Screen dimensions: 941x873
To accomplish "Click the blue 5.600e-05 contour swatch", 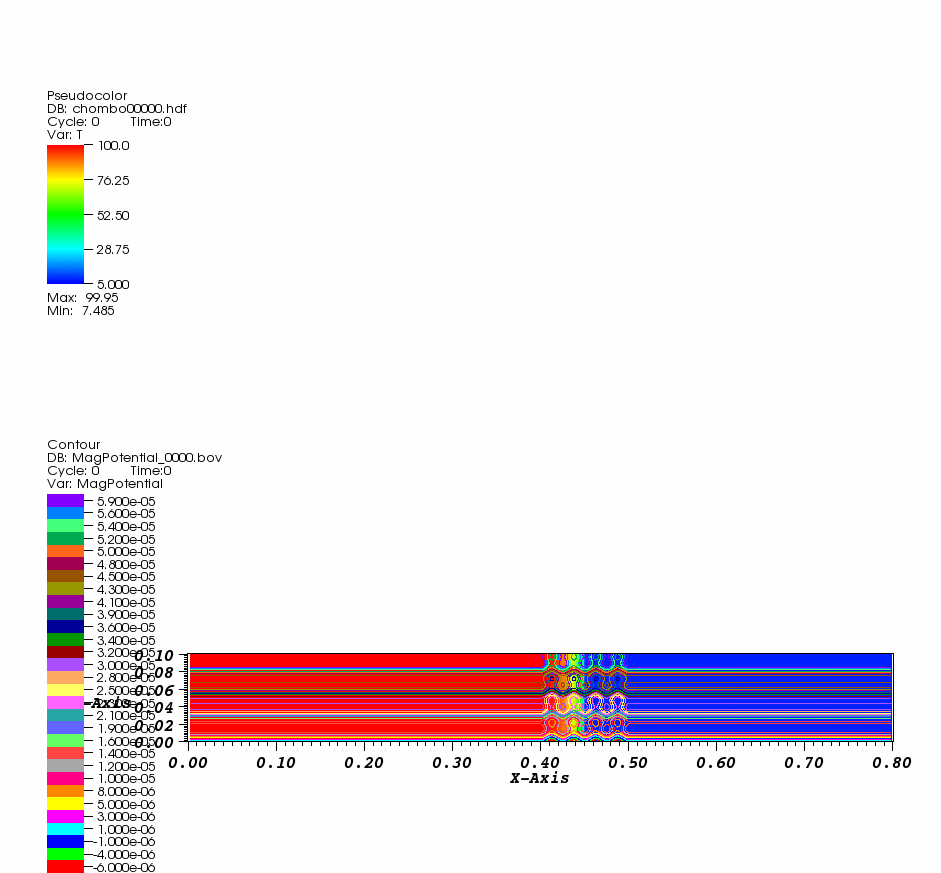I will [65, 513].
